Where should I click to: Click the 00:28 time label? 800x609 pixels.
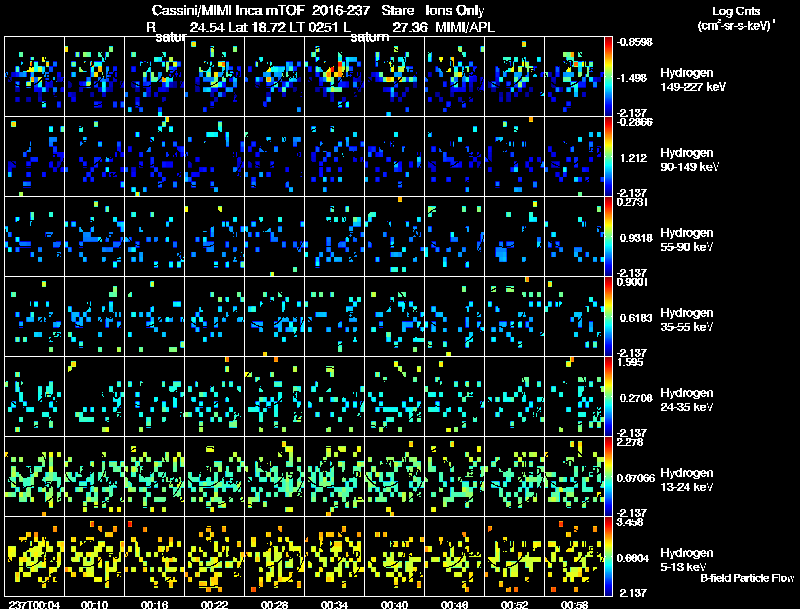(274, 605)
